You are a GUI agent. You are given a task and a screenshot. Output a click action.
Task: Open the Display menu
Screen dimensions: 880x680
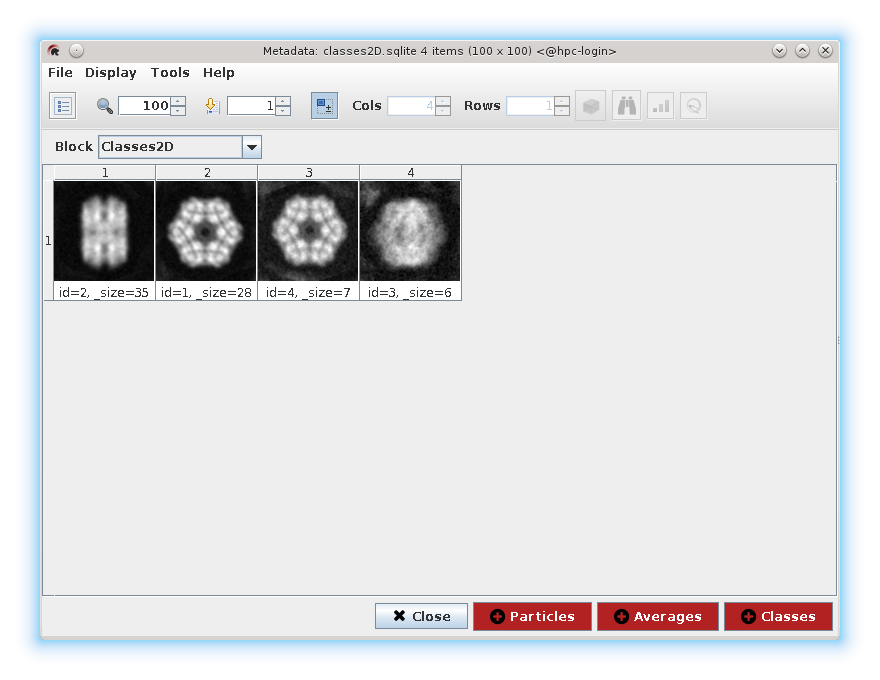click(x=111, y=72)
